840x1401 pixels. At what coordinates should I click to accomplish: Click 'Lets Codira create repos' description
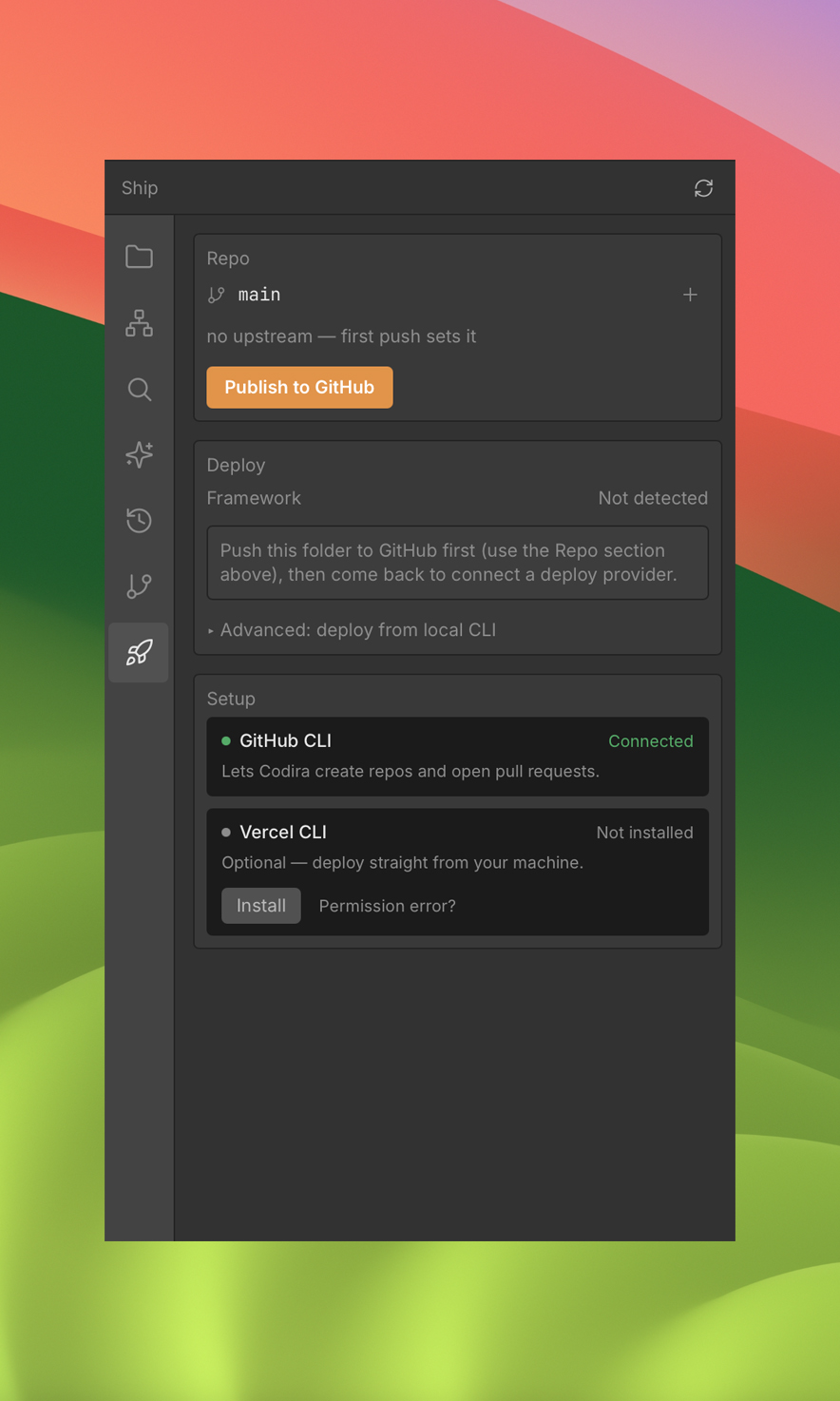tap(410, 771)
